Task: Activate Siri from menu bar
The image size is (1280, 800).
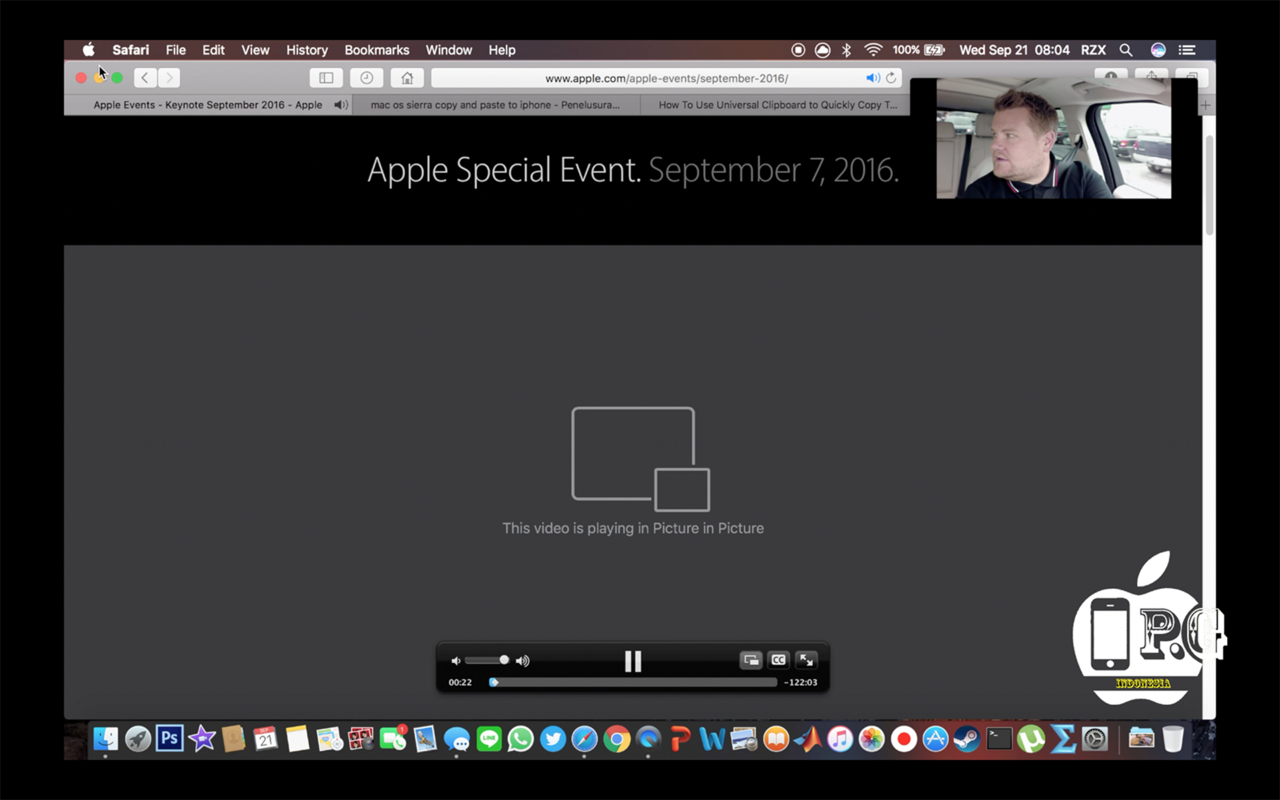Action: (1158, 50)
